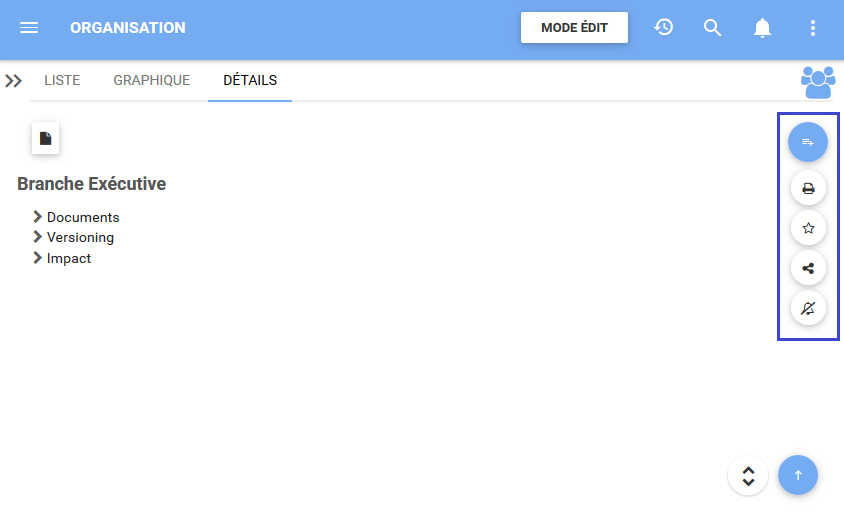Expand side panel with double chevron
Viewport: 844px width, 516px height.
click(14, 81)
